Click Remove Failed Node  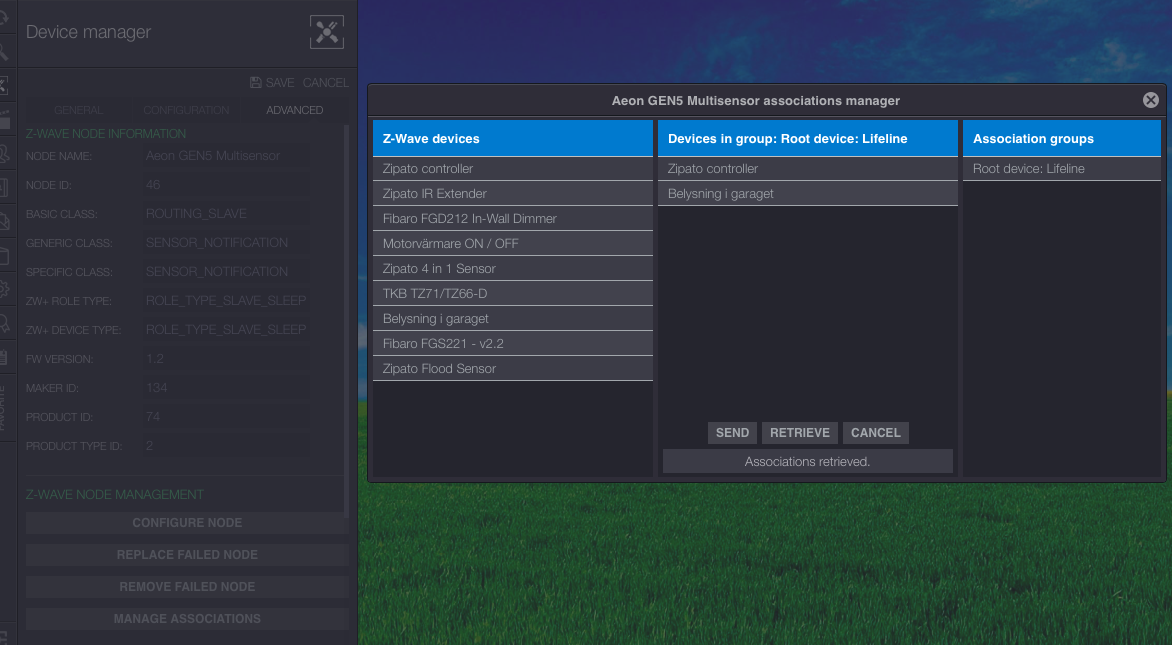(x=187, y=587)
